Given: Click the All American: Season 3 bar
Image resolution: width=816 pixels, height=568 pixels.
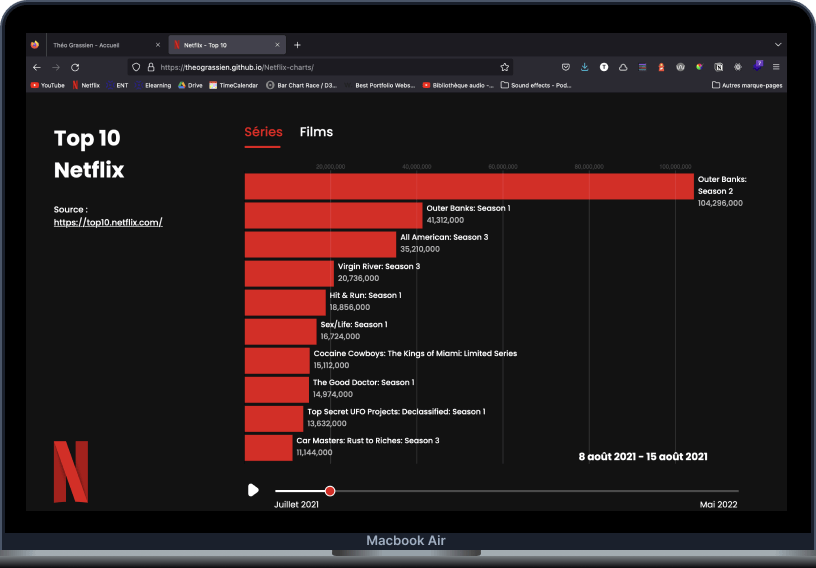Looking at the screenshot, I should click(x=320, y=245).
